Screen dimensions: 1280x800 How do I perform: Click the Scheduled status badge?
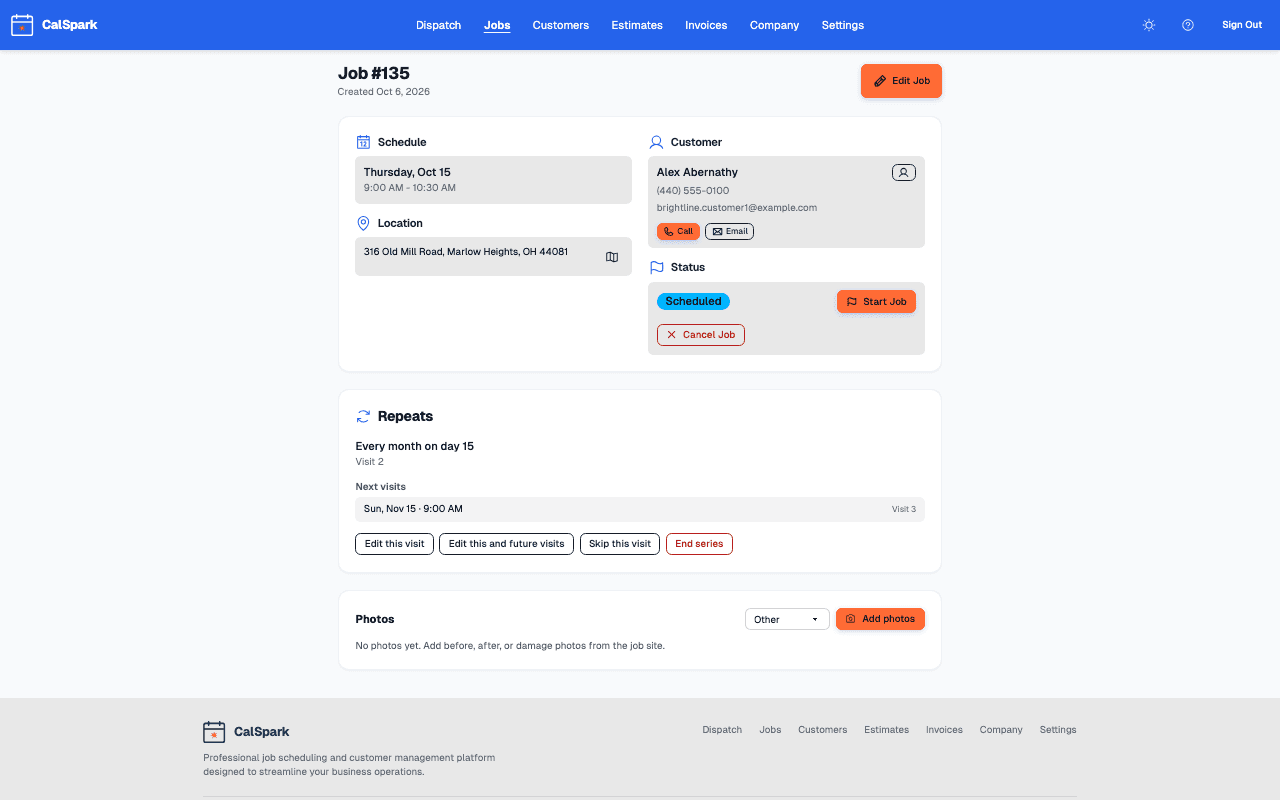pyautogui.click(x=693, y=301)
